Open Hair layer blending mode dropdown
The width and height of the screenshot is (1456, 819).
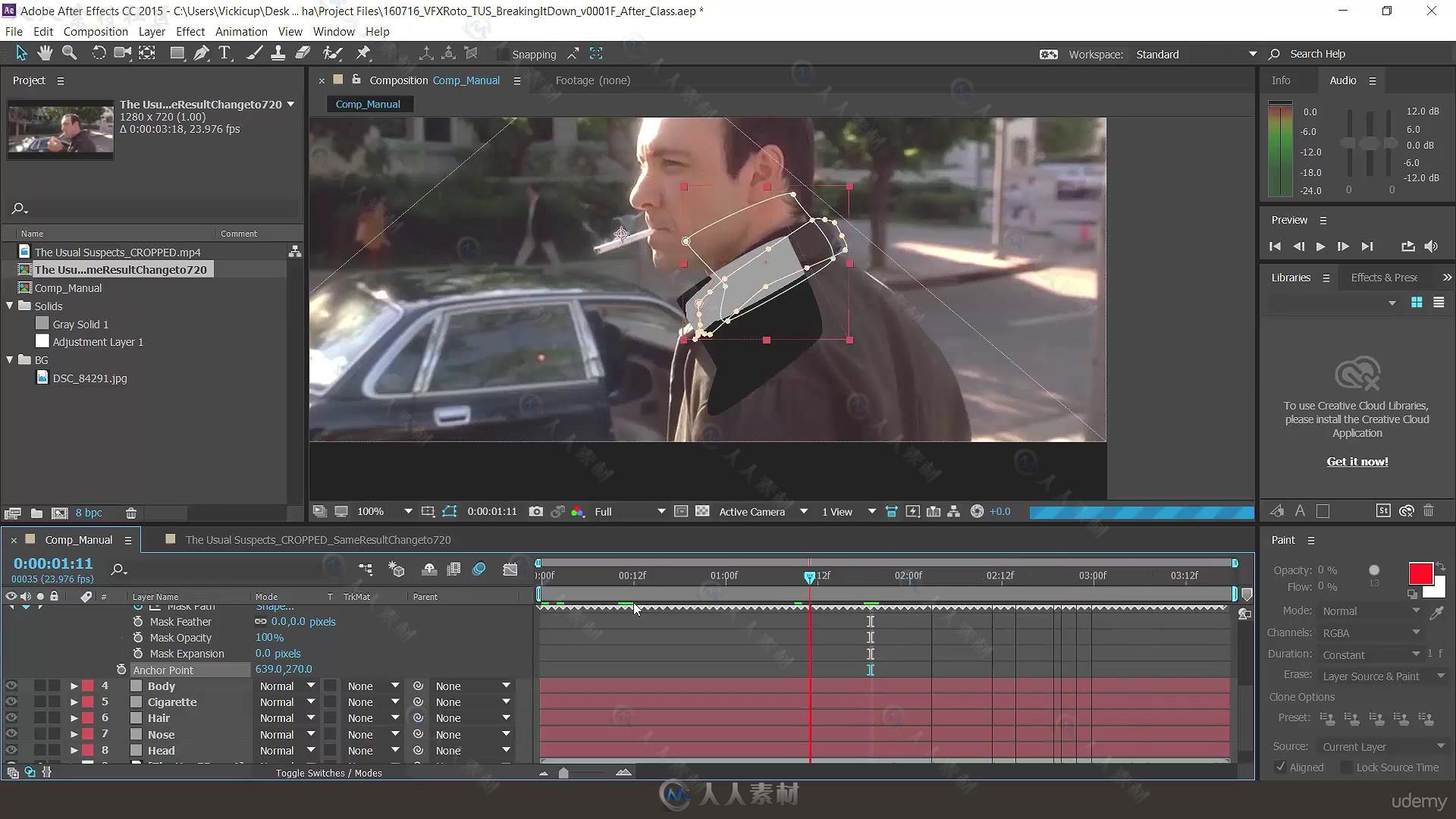tap(287, 718)
